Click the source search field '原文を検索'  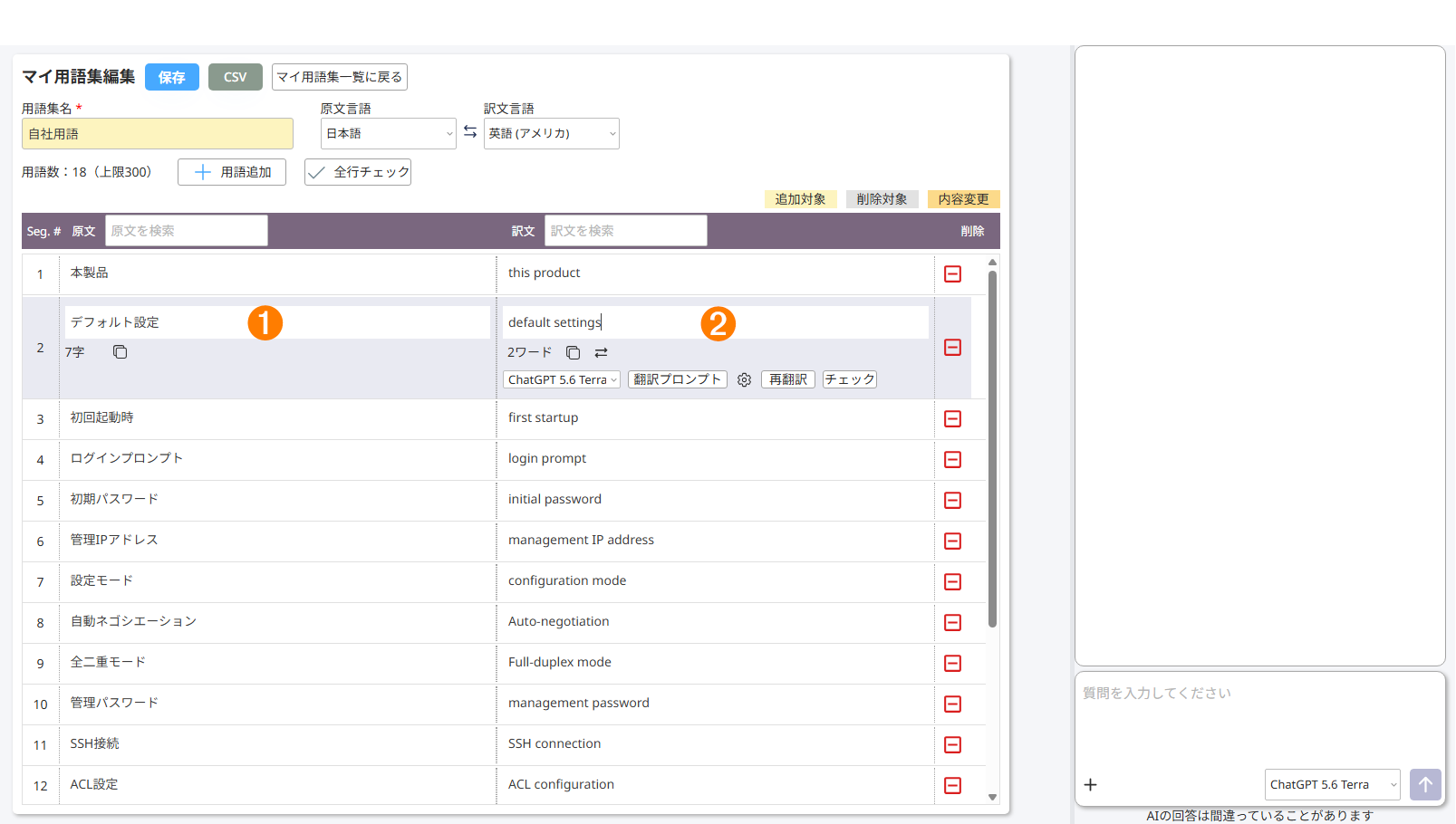click(187, 230)
